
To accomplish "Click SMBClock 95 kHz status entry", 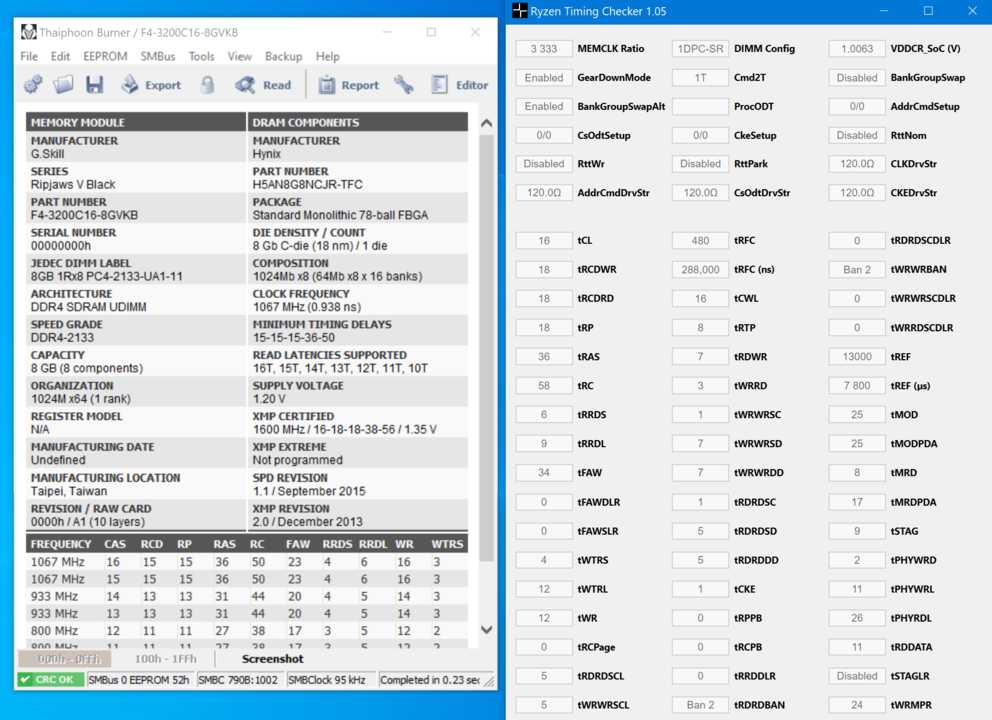I will (x=326, y=680).
